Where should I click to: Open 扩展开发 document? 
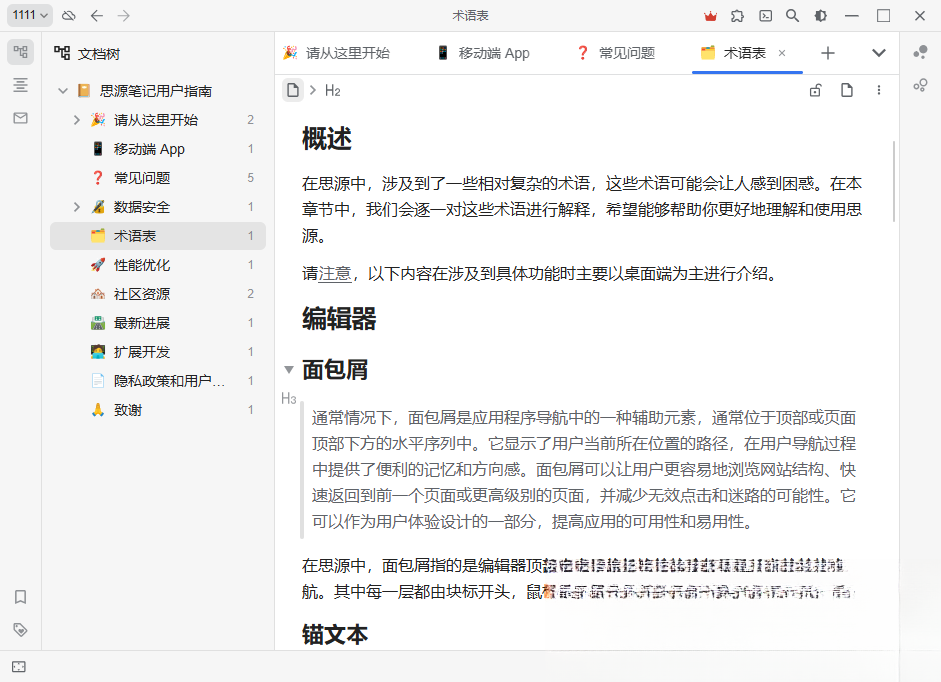(158, 352)
